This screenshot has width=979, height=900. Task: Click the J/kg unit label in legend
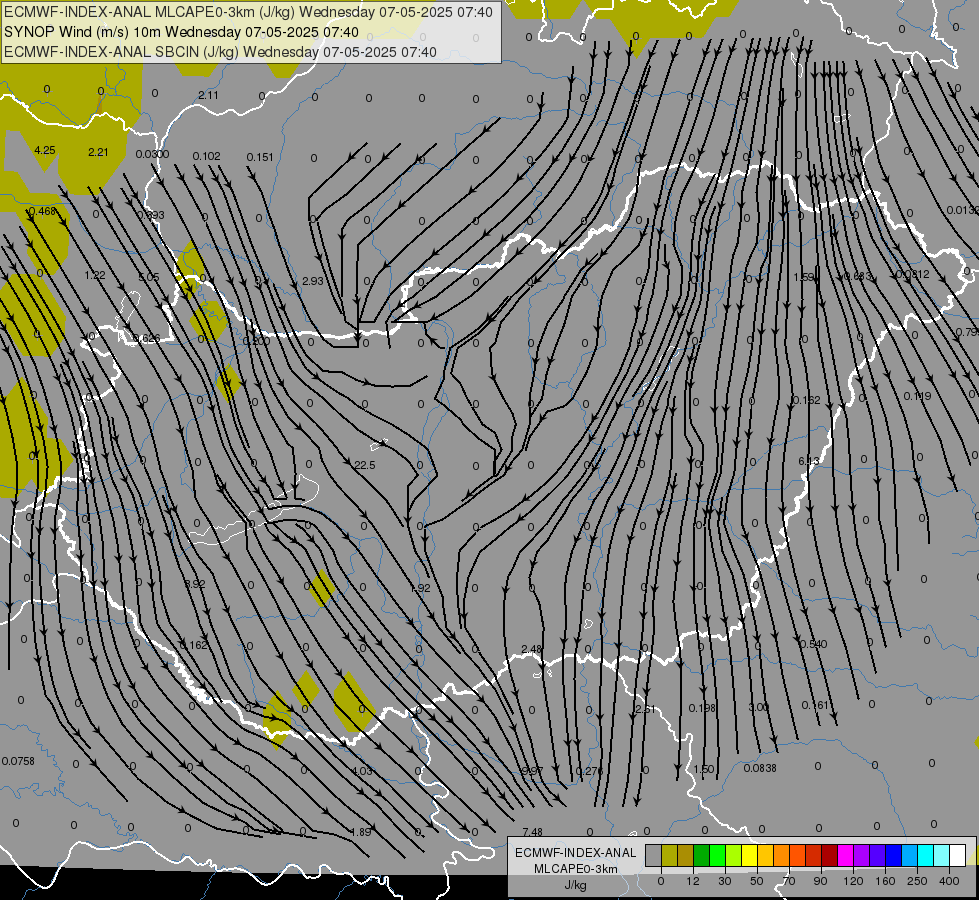point(575,884)
